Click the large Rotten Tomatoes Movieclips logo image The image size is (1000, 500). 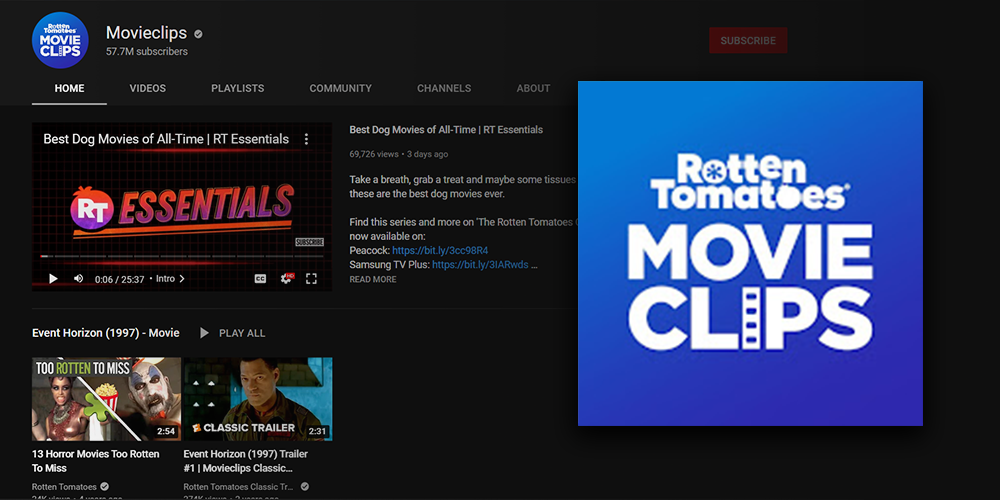coord(750,253)
